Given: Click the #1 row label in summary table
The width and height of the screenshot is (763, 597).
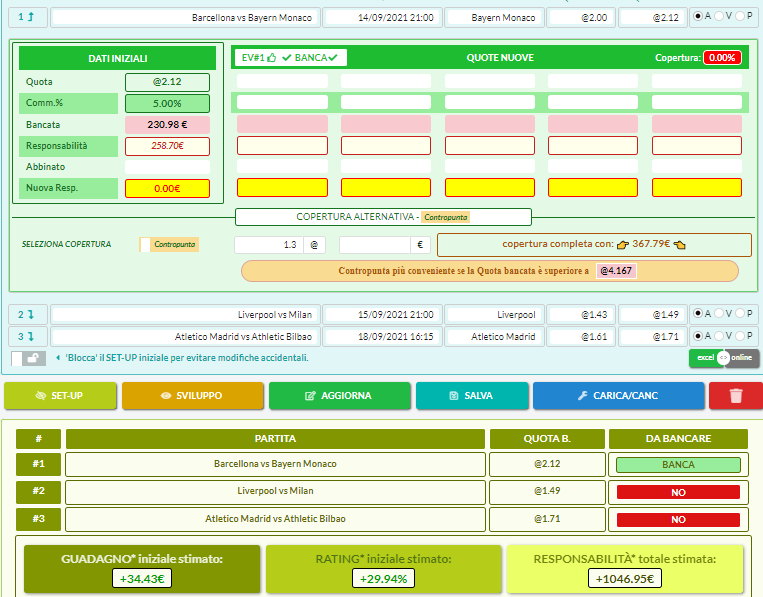Looking at the screenshot, I should [38, 464].
